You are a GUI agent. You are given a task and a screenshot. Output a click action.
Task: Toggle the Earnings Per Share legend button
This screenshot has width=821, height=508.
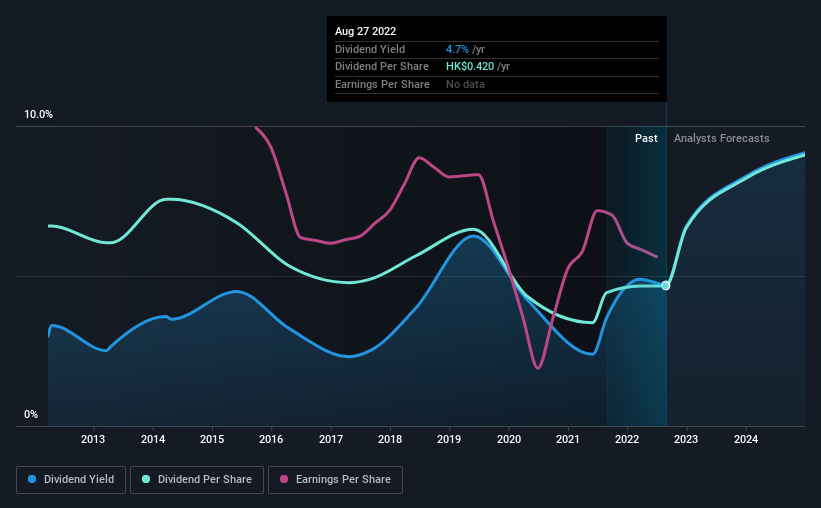[x=335, y=480]
